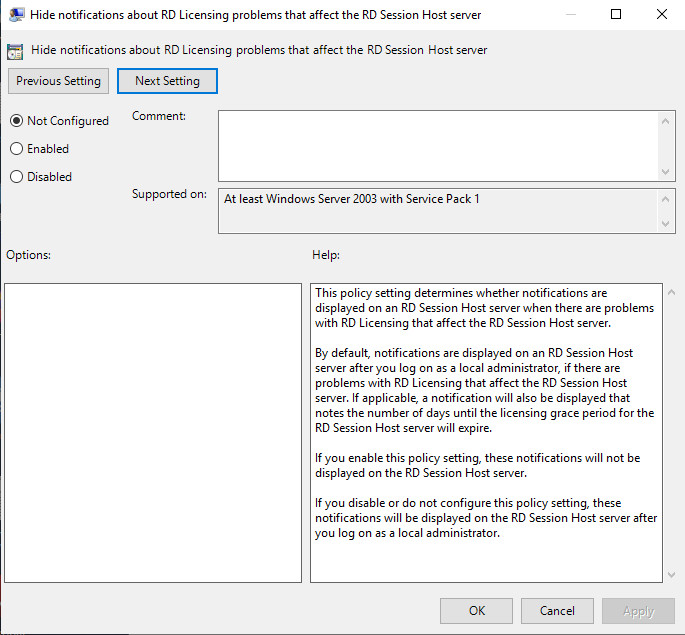Set the policy to Disabled
Screen dimensions: 685x635
coord(16,177)
